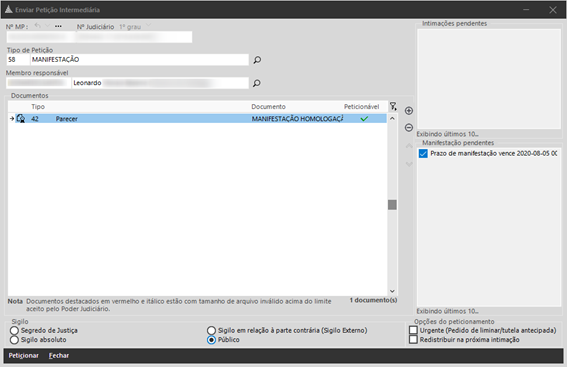Open the ellipsis options beside Nº MP
567x367 pixels.
[58, 26]
